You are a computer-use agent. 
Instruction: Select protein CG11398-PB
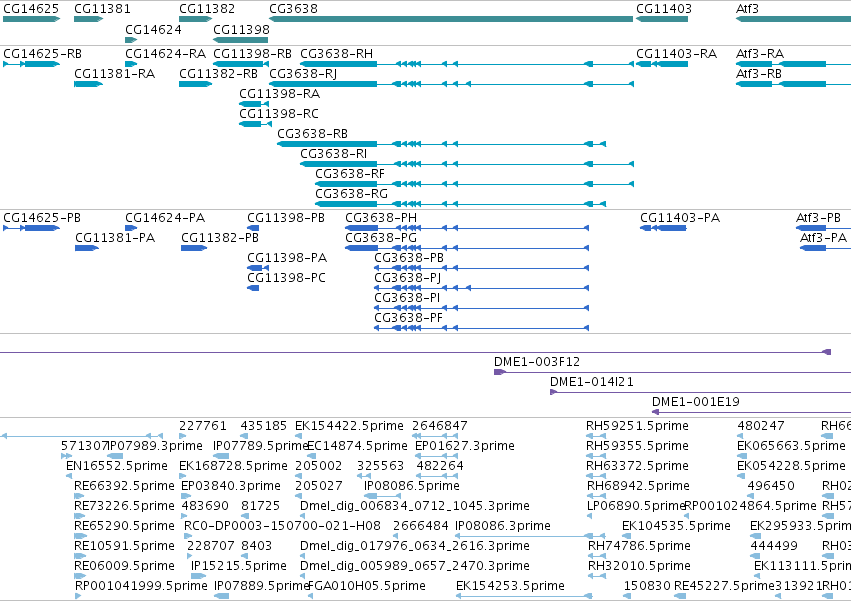pos(253,228)
